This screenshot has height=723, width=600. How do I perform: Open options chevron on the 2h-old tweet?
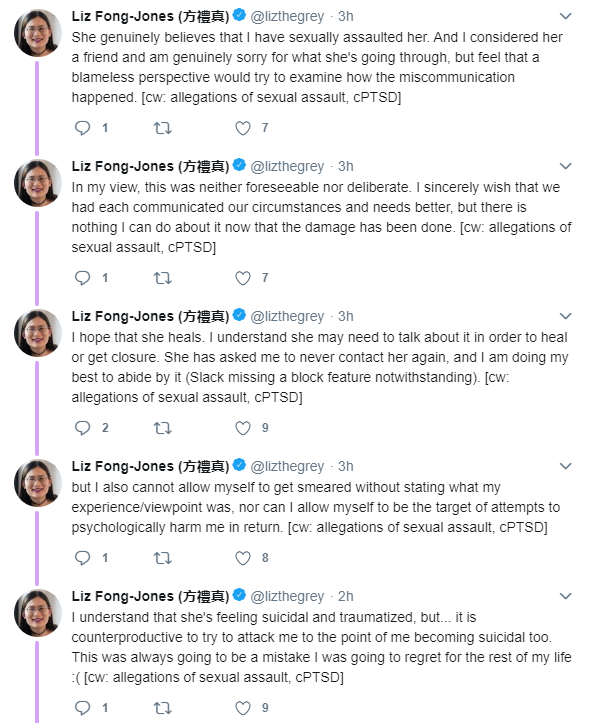point(565,597)
